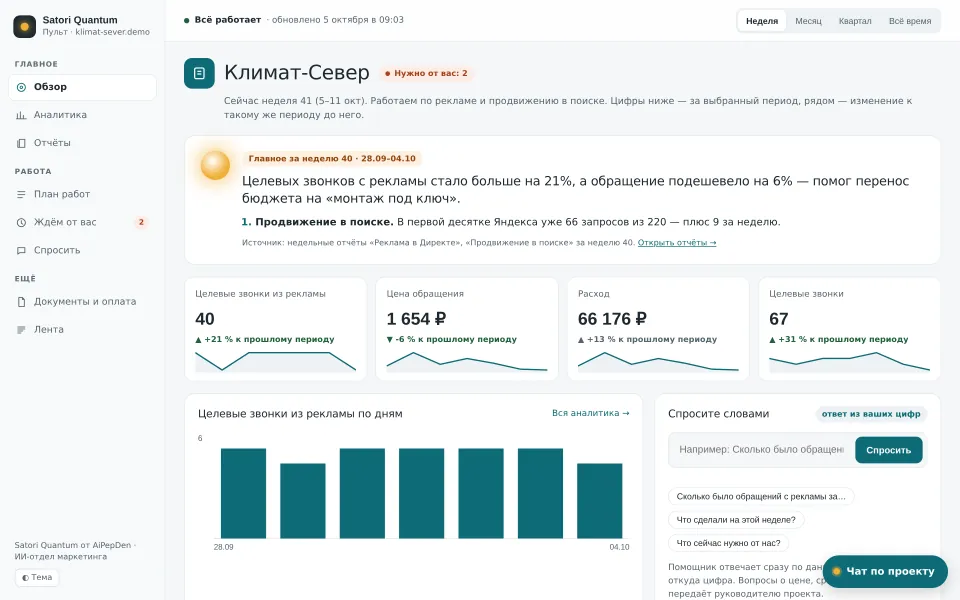Switch period to Месяц

[x=808, y=21]
